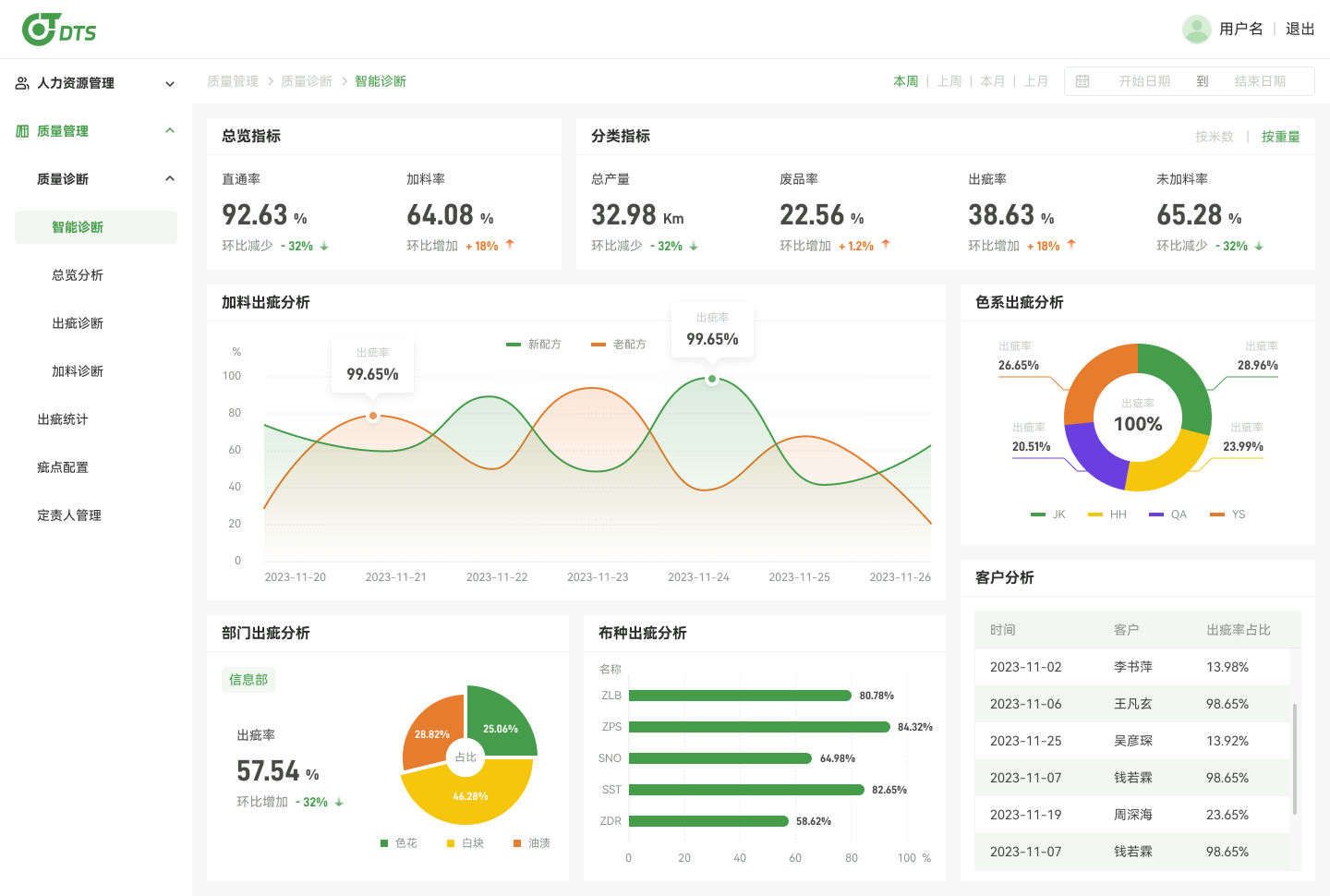Click the 人力资源管理 people icon

[22, 83]
